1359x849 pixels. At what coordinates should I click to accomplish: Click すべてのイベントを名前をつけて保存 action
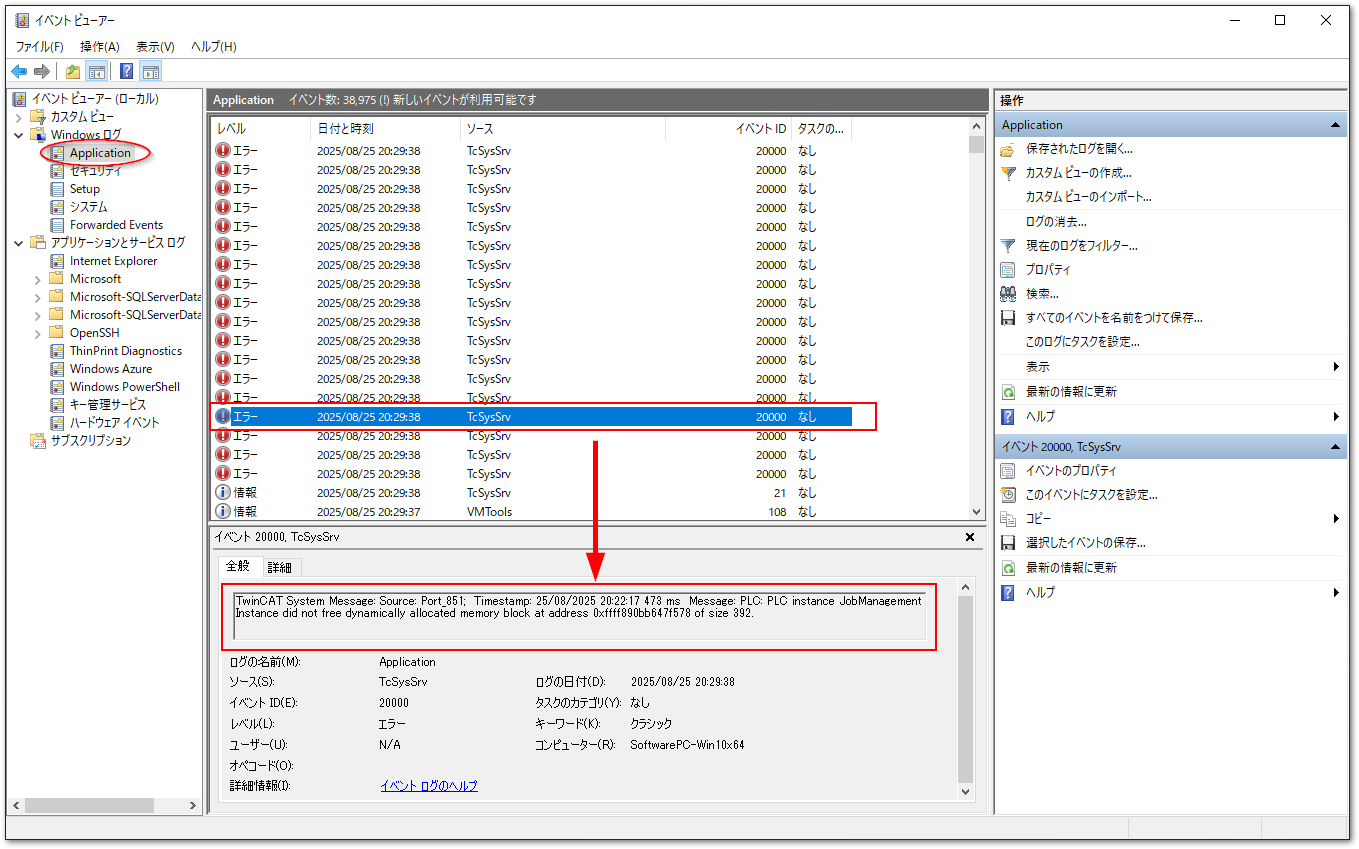(x=1114, y=318)
